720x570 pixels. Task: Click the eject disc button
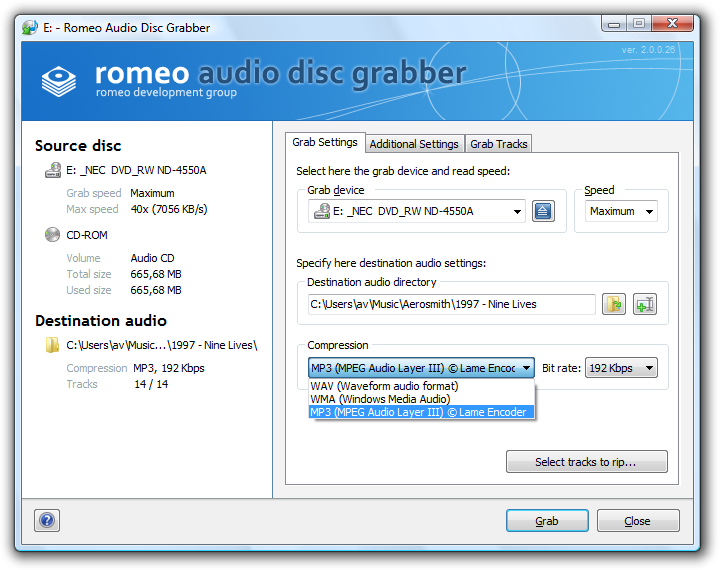(543, 211)
